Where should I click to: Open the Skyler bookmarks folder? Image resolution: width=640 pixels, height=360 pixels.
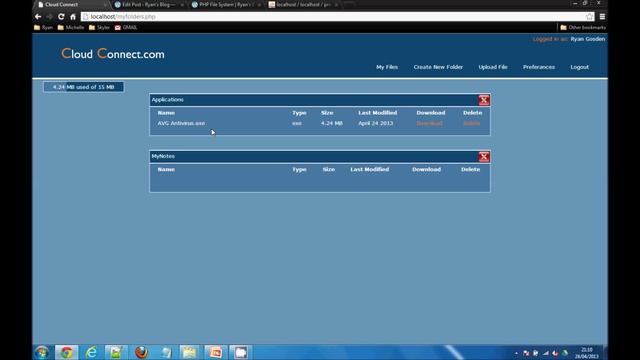click(x=99, y=28)
